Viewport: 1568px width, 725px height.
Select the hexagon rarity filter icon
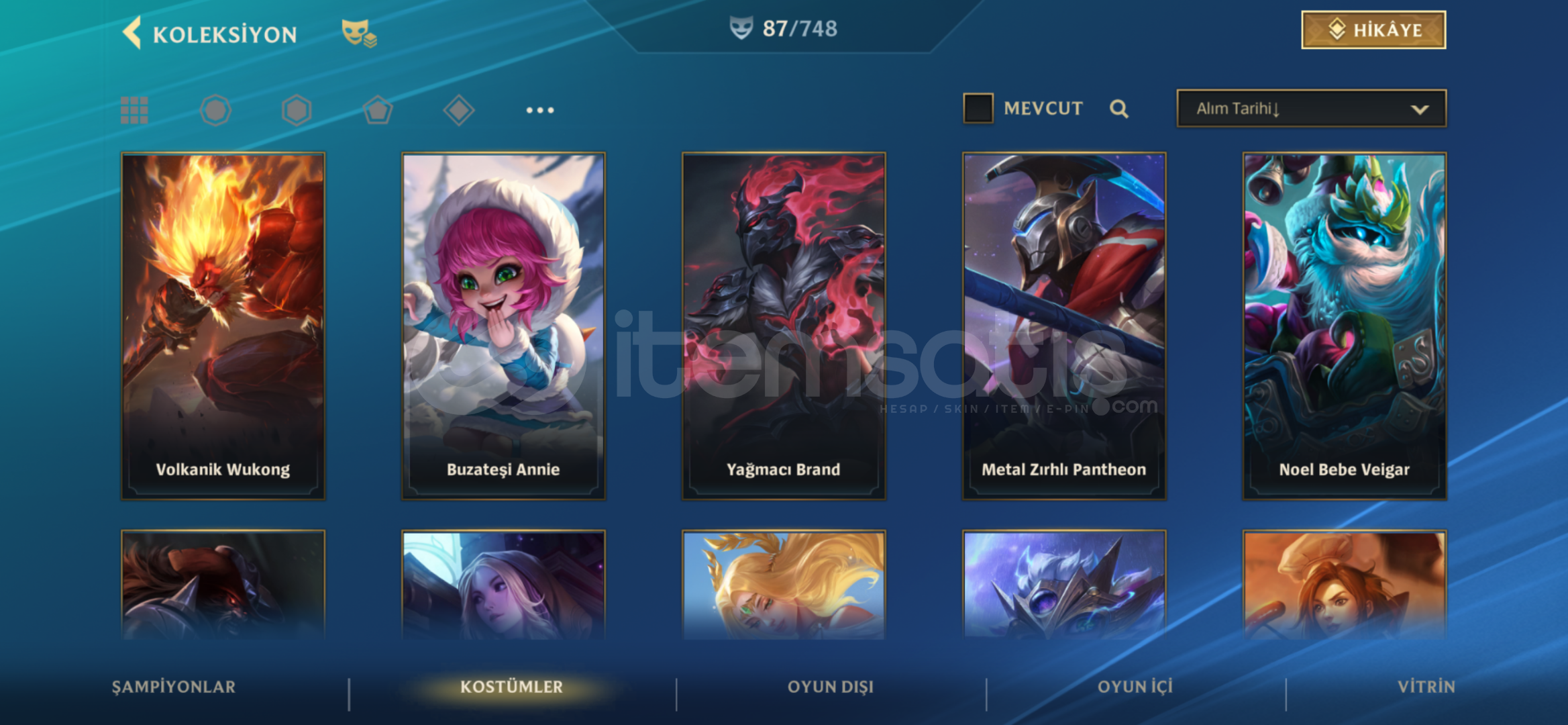tap(297, 110)
